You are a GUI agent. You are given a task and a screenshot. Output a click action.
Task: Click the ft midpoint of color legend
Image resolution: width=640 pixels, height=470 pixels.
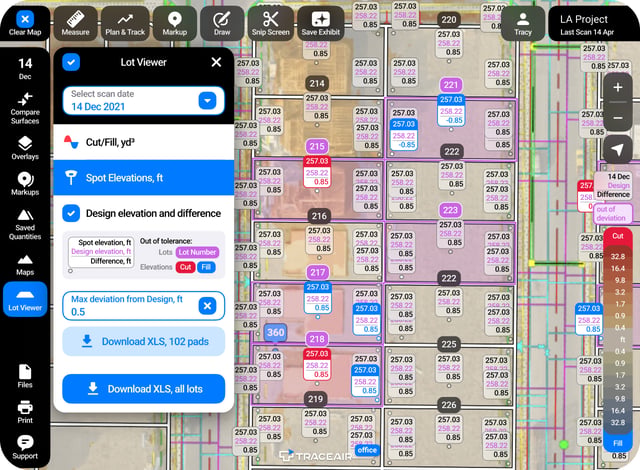622,339
